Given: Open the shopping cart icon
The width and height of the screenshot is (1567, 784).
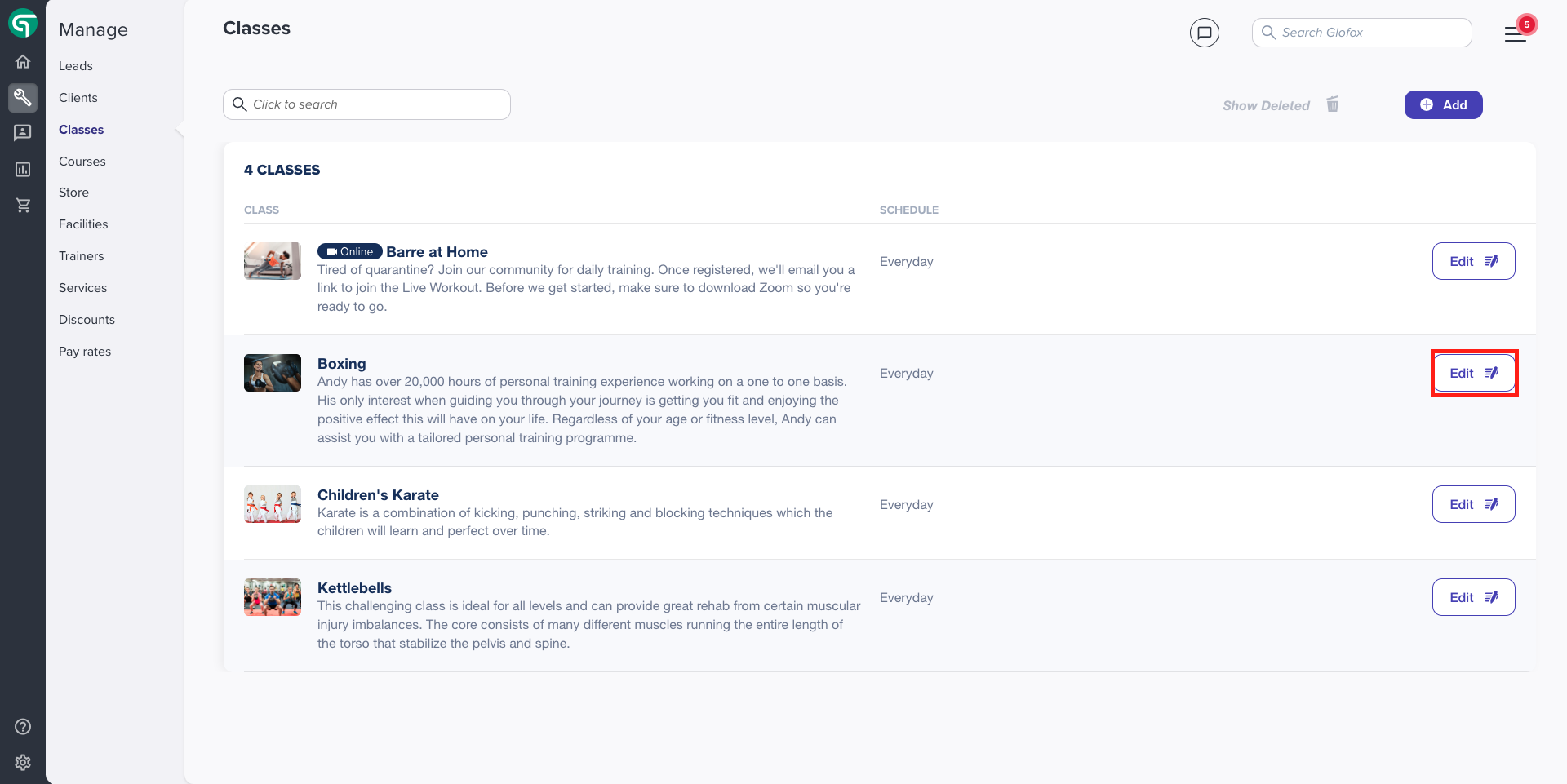Looking at the screenshot, I should tap(23, 205).
